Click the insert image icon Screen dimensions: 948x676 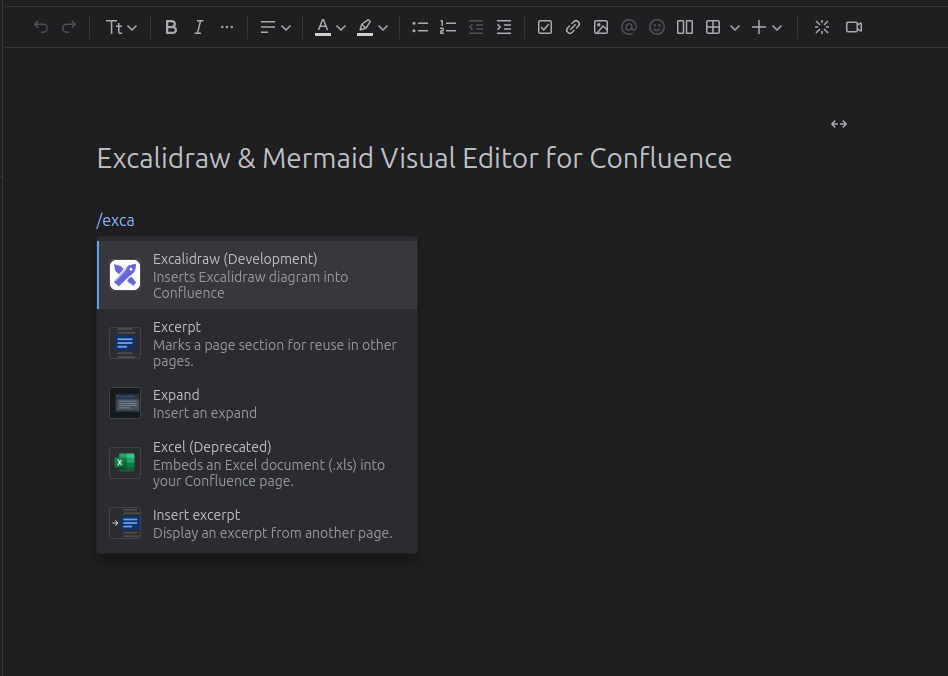(601, 27)
